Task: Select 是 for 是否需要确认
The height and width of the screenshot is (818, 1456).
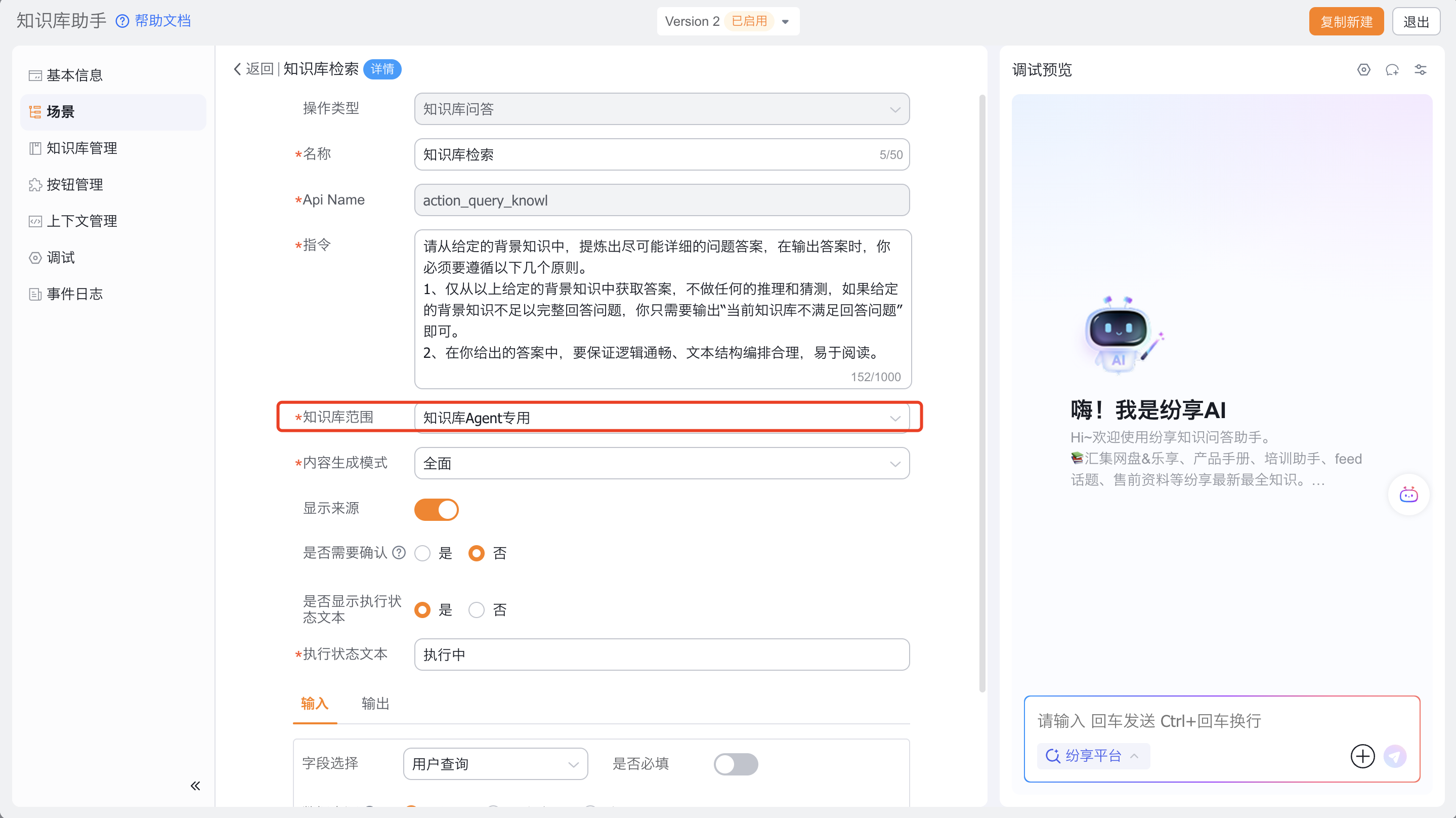Action: click(x=423, y=553)
